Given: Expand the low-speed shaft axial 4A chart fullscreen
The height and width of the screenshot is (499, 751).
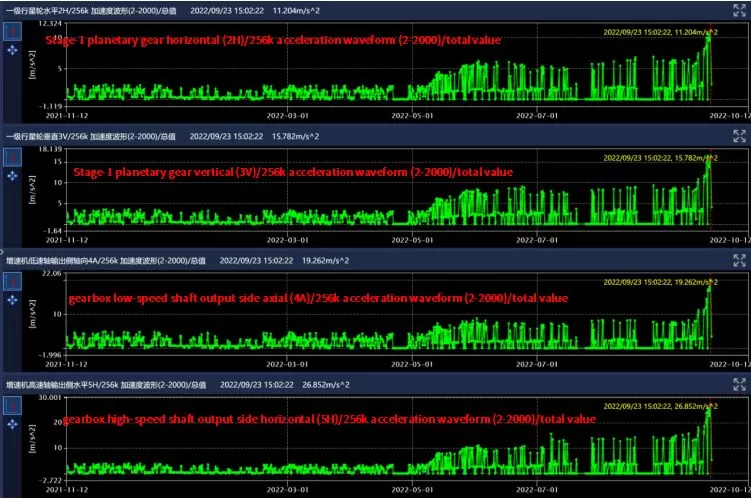Looking at the screenshot, I should point(740,259).
